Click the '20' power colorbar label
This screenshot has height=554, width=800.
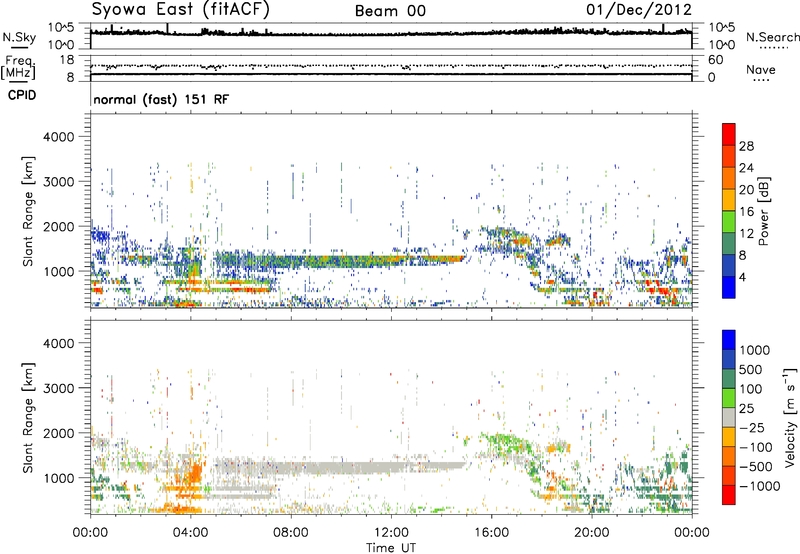click(x=746, y=190)
